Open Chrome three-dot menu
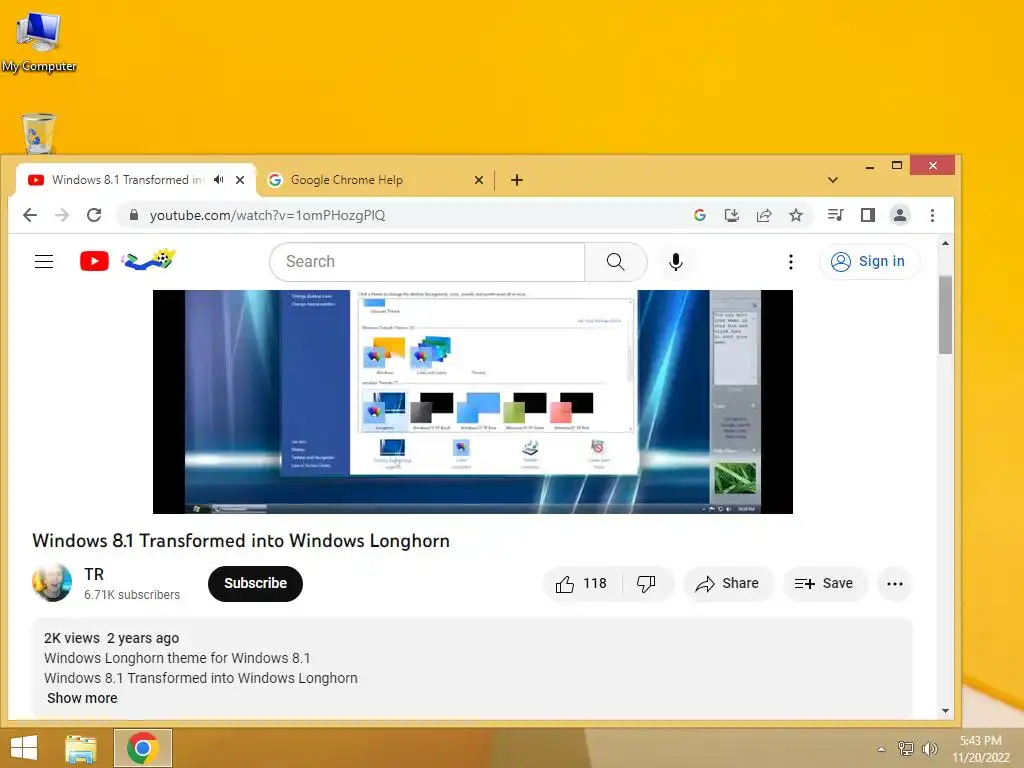 tap(932, 215)
